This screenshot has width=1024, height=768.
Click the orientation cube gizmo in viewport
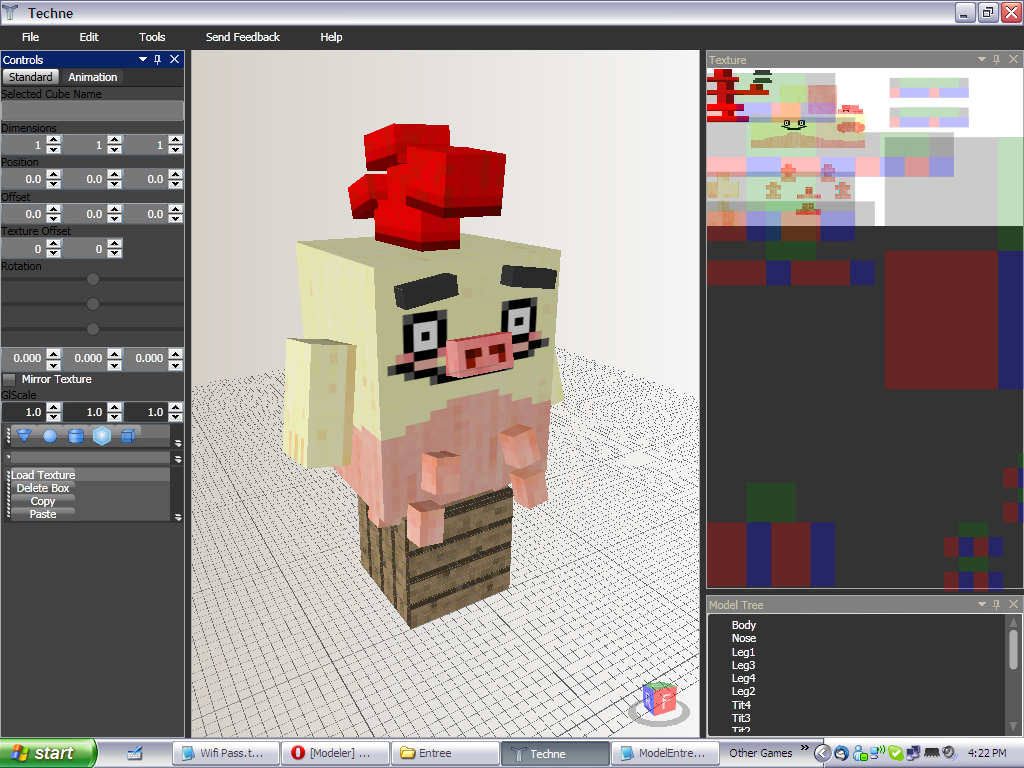point(660,699)
